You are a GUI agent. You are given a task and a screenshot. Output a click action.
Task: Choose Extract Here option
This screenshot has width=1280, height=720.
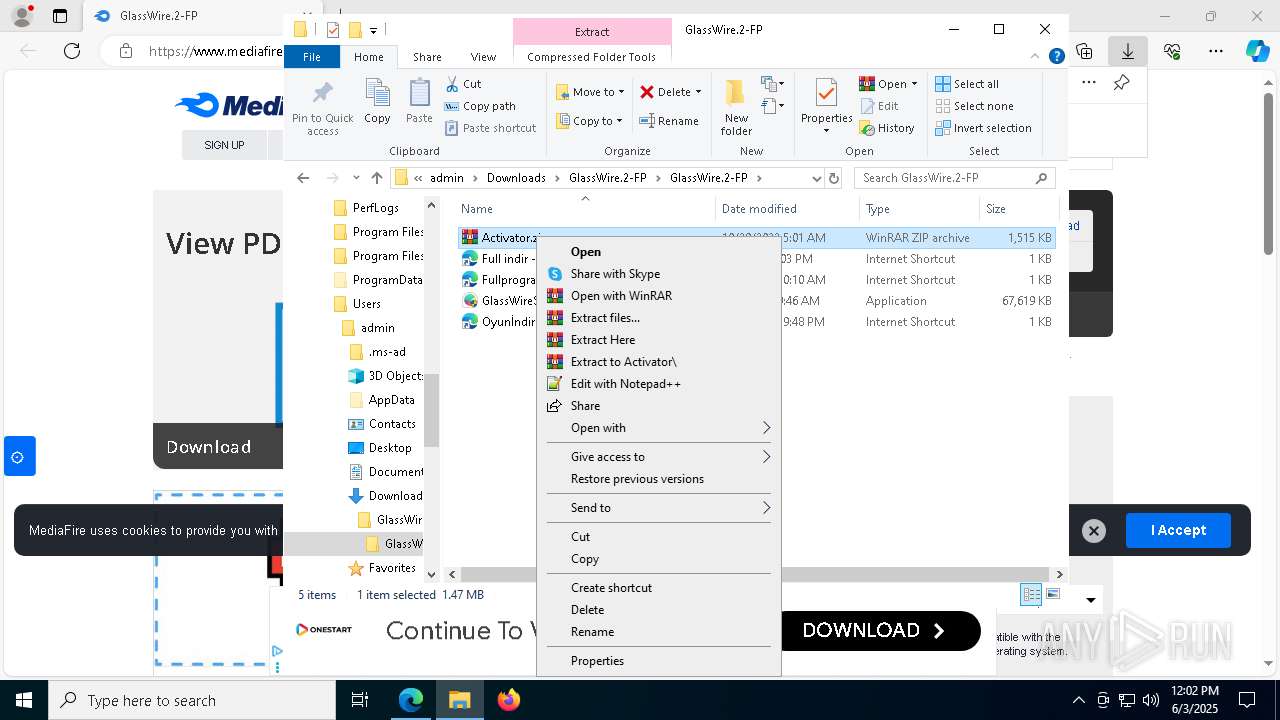tap(659, 340)
